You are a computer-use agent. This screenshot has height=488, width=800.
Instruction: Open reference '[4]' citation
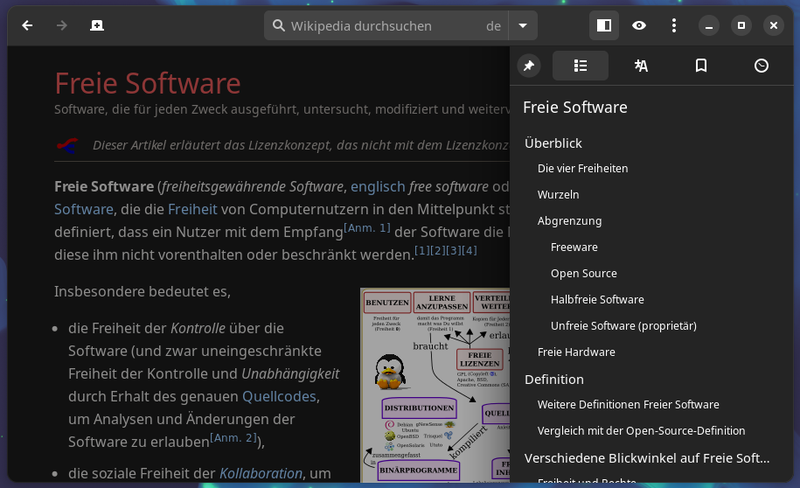coord(469,251)
